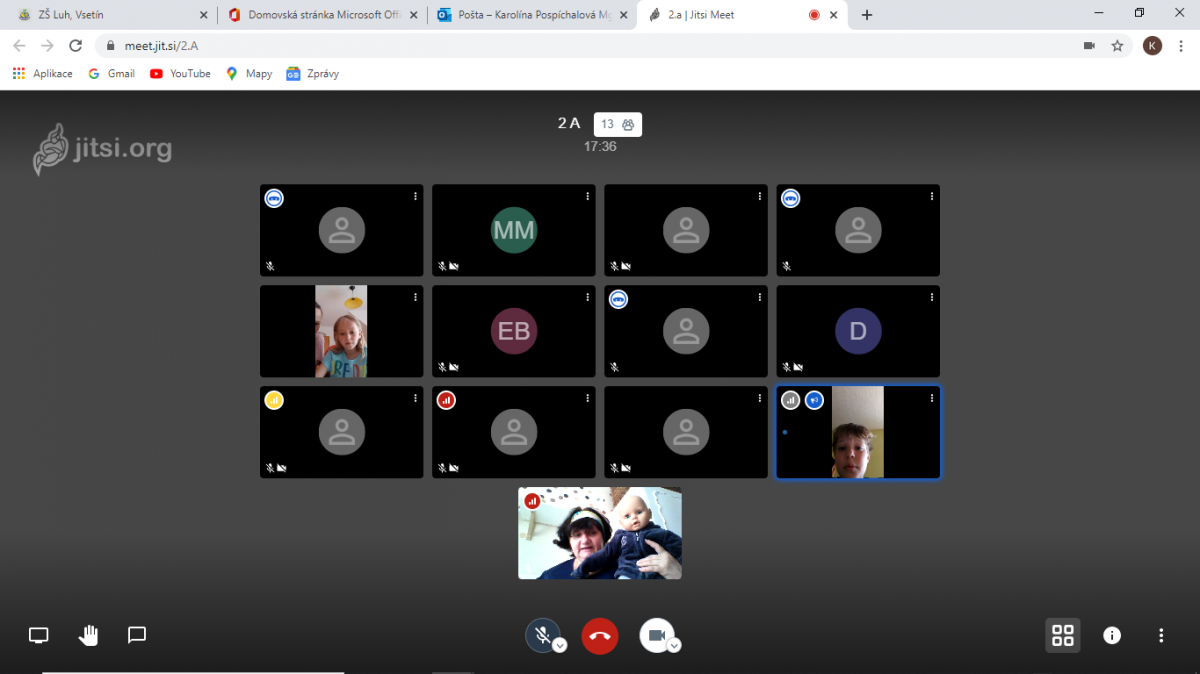Select the EB participant tile

tap(514, 331)
